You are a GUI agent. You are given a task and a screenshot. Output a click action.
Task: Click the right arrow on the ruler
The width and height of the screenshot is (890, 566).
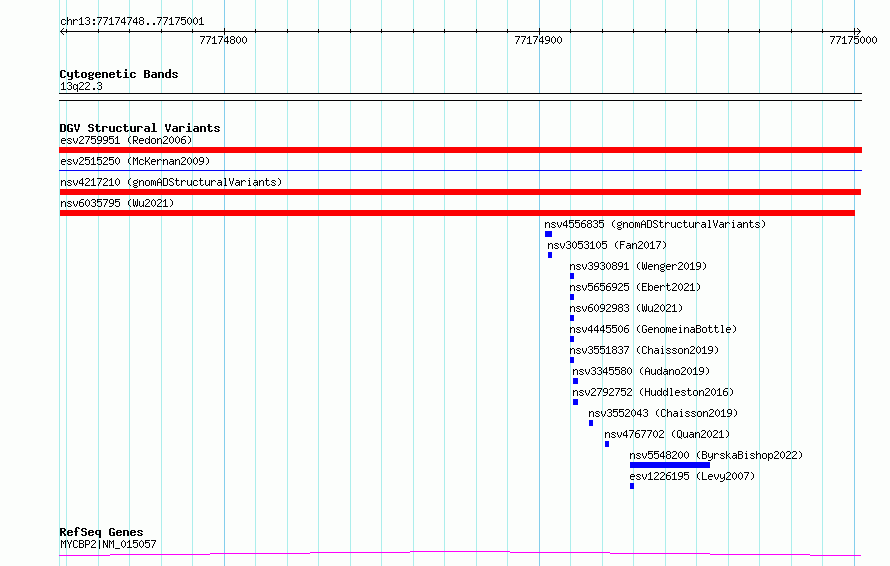(858, 32)
